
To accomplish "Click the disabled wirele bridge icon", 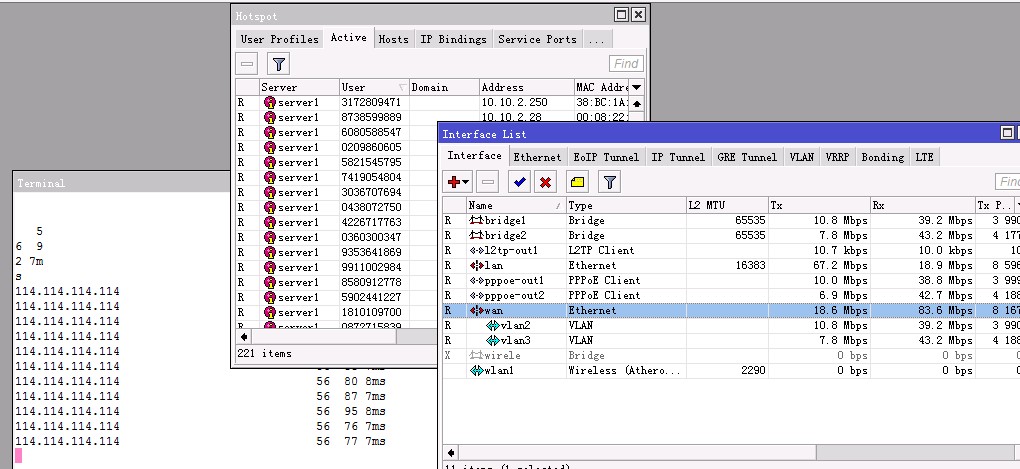I will point(476,355).
